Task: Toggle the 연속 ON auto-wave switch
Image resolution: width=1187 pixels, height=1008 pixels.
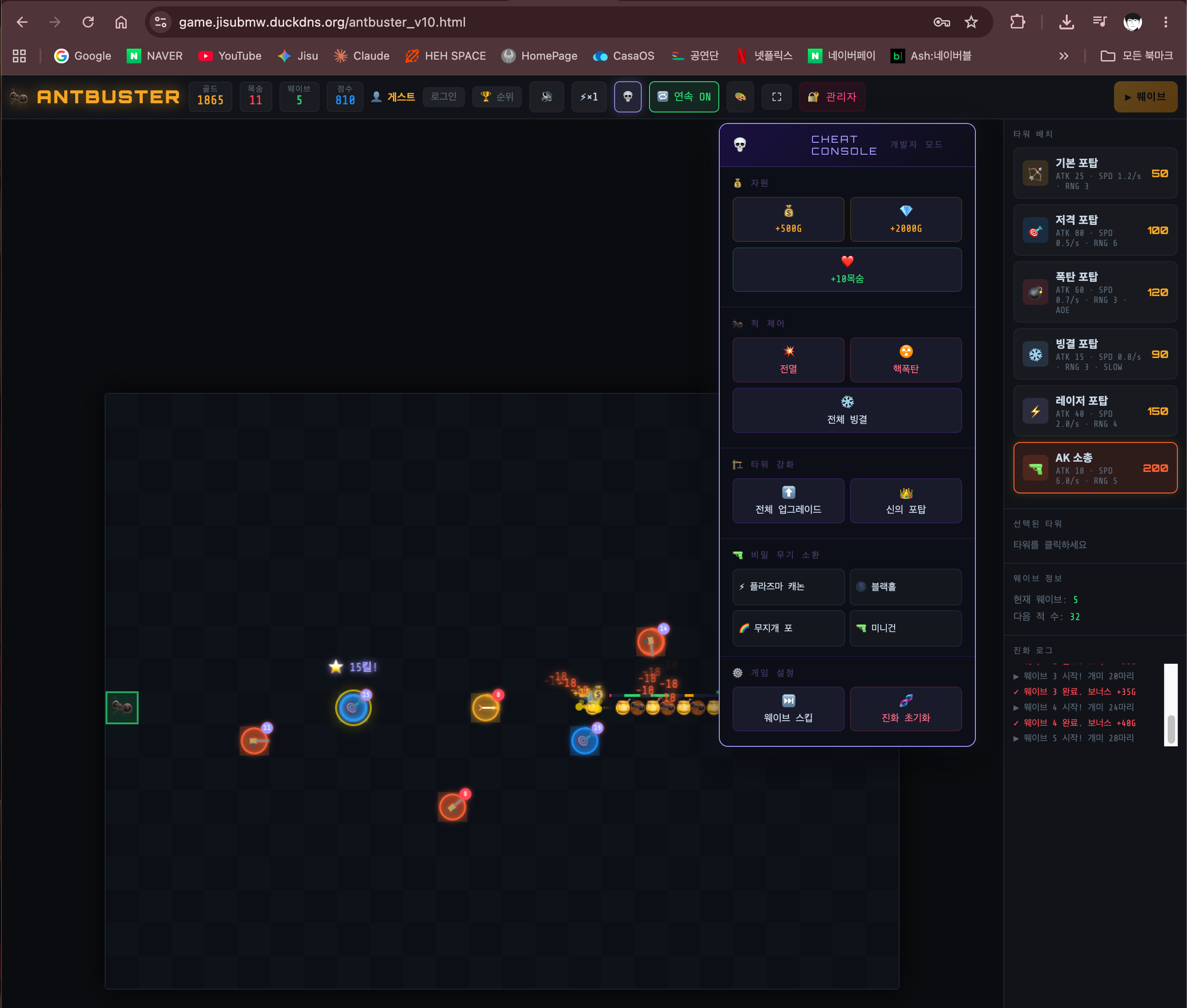Action: [683, 97]
